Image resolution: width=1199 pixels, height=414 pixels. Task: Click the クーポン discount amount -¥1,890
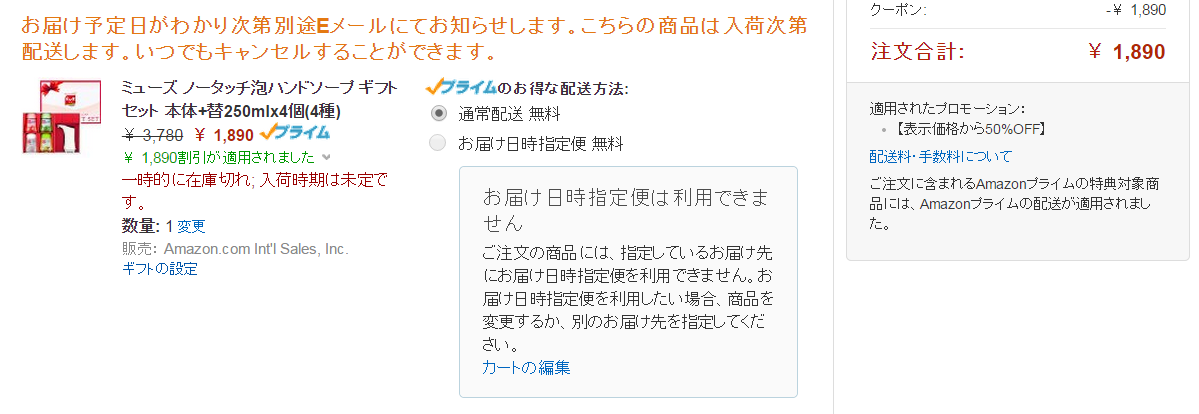click(x=1136, y=10)
